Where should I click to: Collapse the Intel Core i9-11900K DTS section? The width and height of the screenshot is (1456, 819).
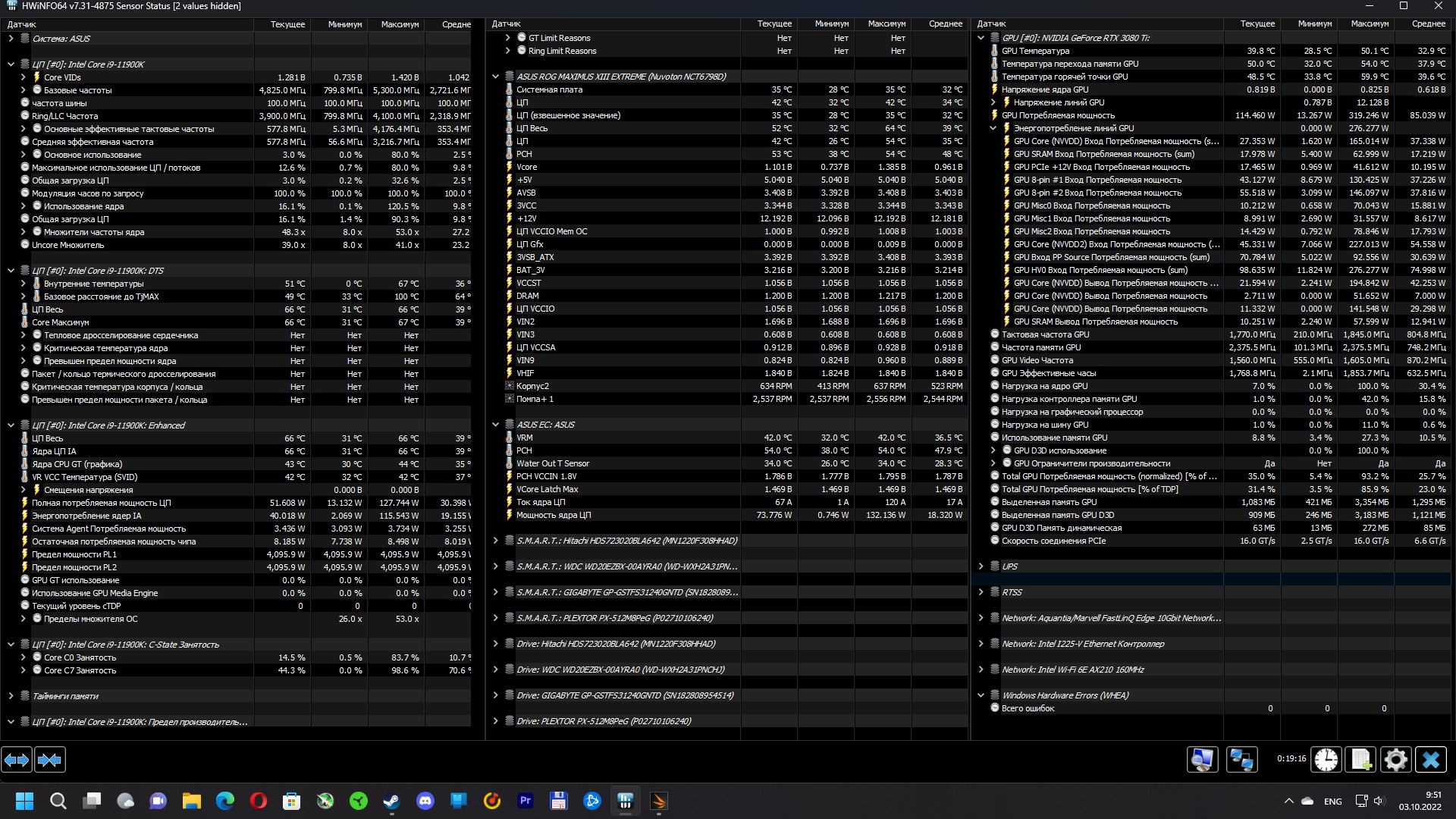pyautogui.click(x=11, y=271)
